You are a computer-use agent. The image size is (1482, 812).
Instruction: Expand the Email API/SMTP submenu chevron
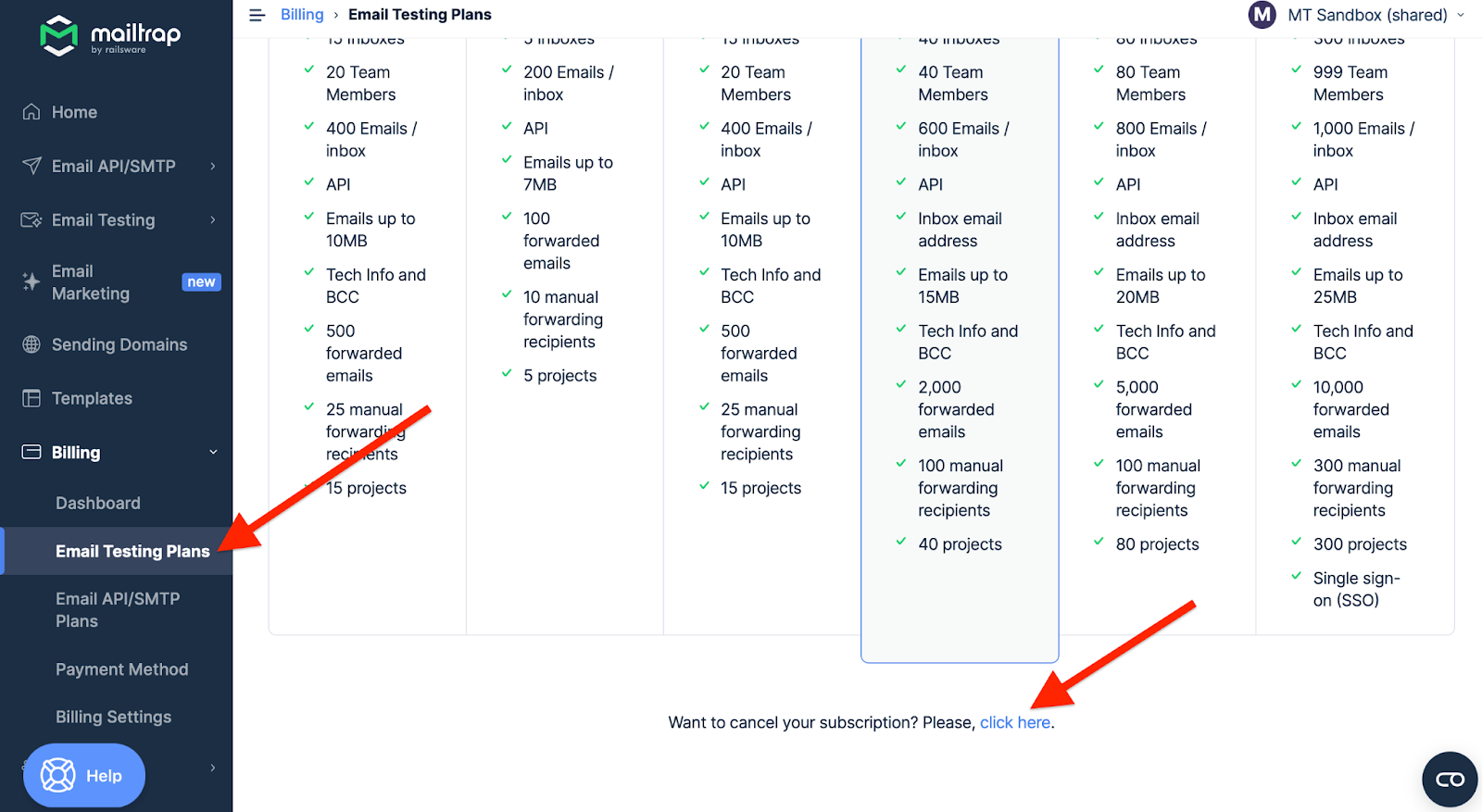pos(213,166)
